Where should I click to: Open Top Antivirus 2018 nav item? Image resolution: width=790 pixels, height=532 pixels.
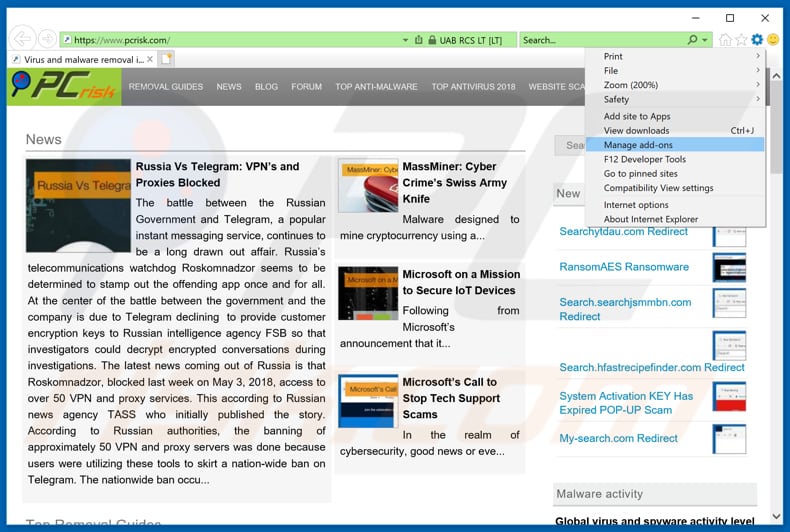click(x=473, y=87)
